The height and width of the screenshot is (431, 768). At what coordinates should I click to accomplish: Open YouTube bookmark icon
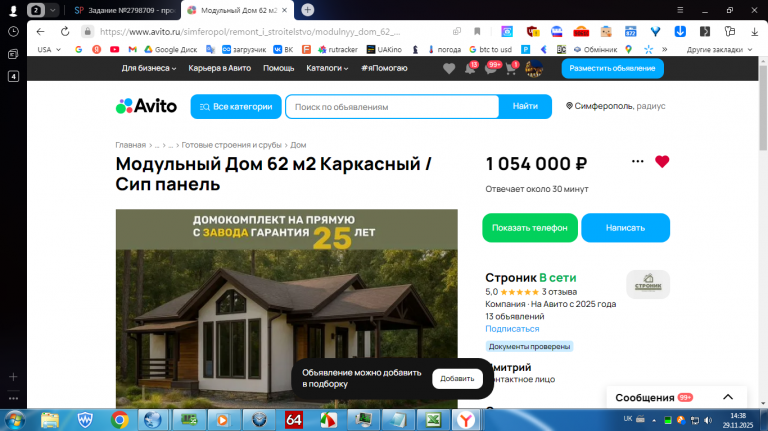[x=114, y=49]
